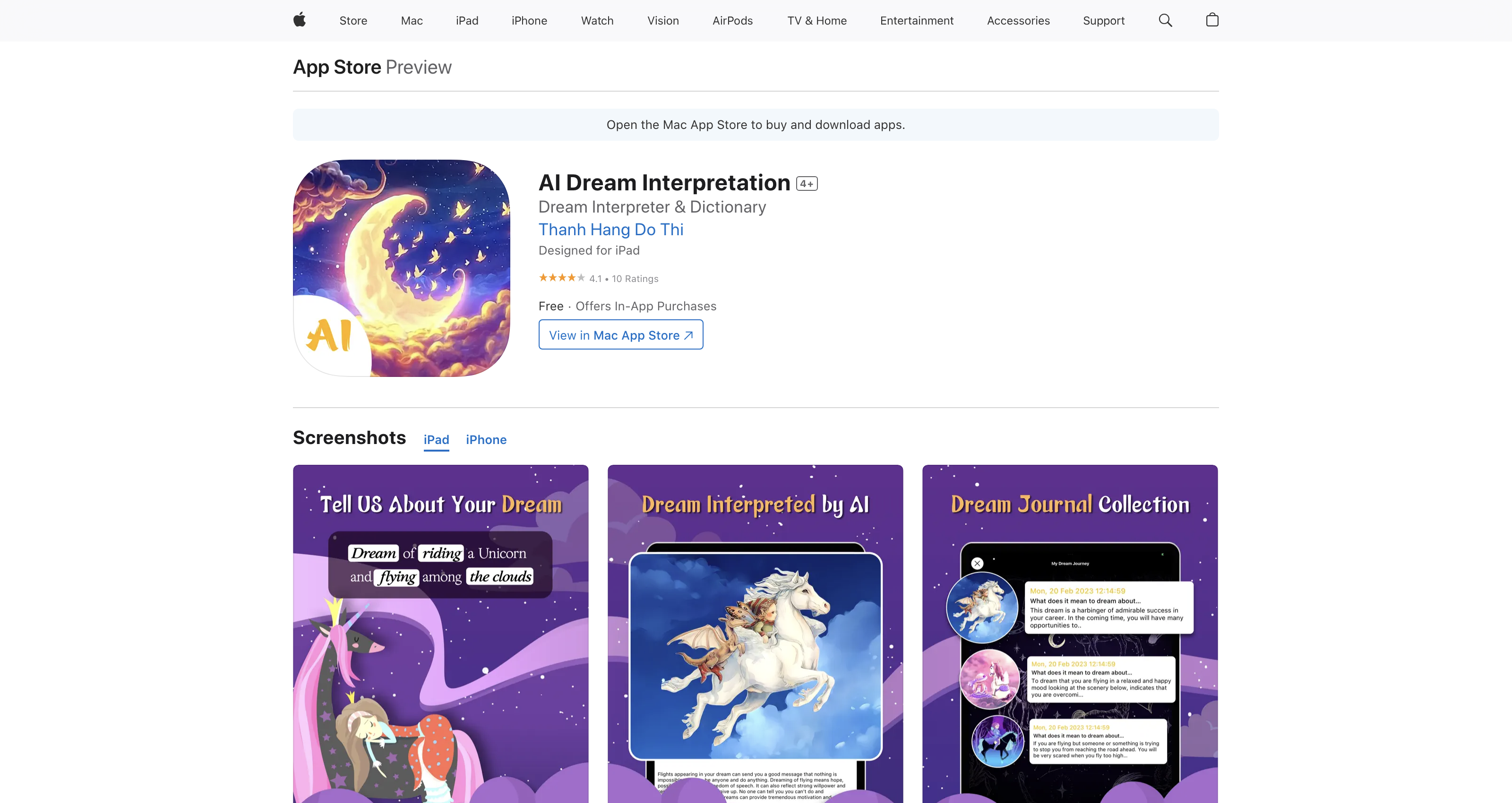Open the Watch menu item
This screenshot has width=1512, height=803.
click(597, 20)
